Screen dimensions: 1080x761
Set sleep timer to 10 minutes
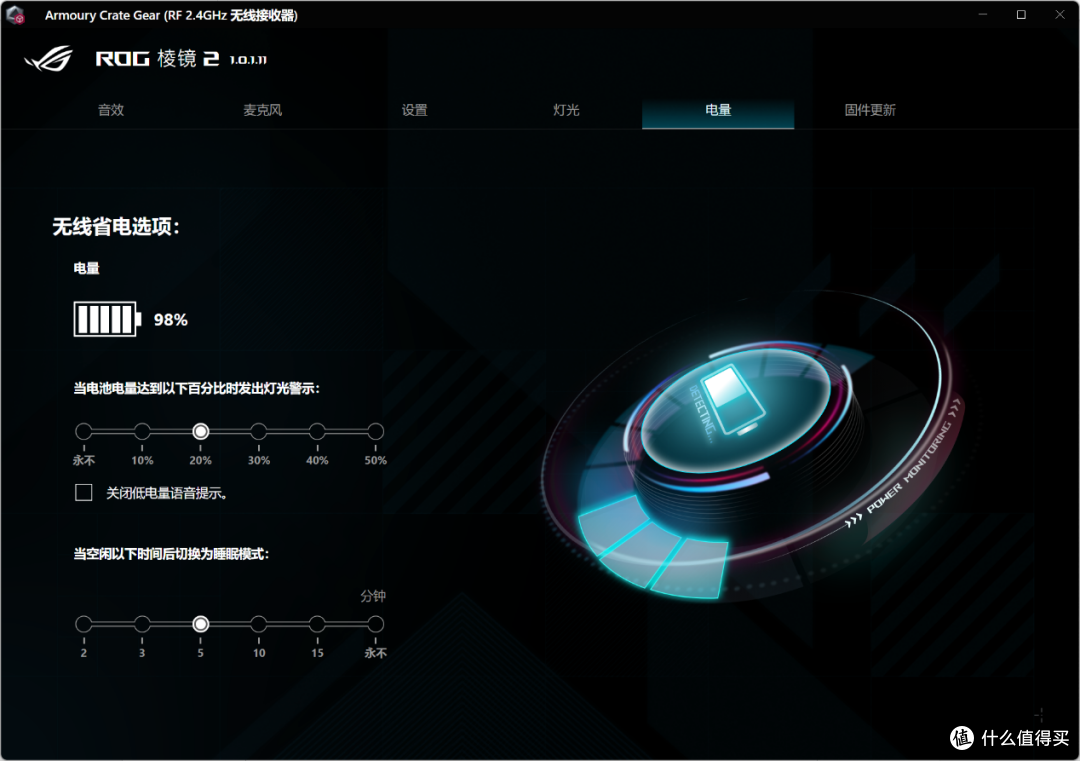(x=258, y=624)
